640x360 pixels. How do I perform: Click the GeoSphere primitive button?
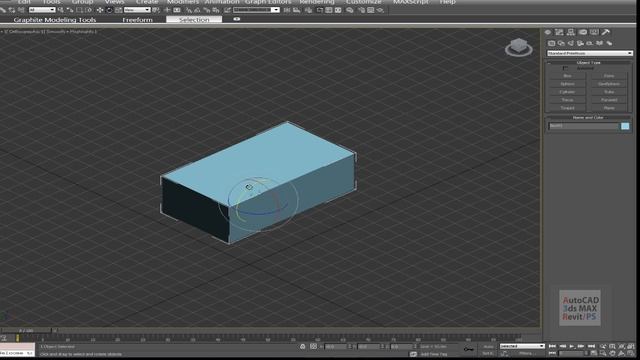pyautogui.click(x=609, y=84)
